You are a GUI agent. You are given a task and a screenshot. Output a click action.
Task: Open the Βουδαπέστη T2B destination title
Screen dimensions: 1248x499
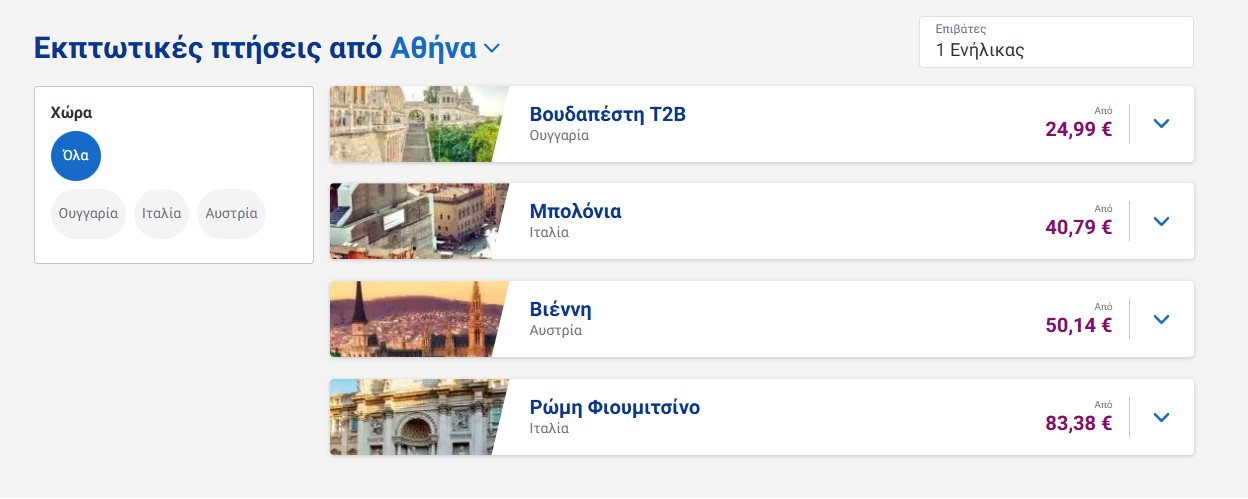click(607, 114)
